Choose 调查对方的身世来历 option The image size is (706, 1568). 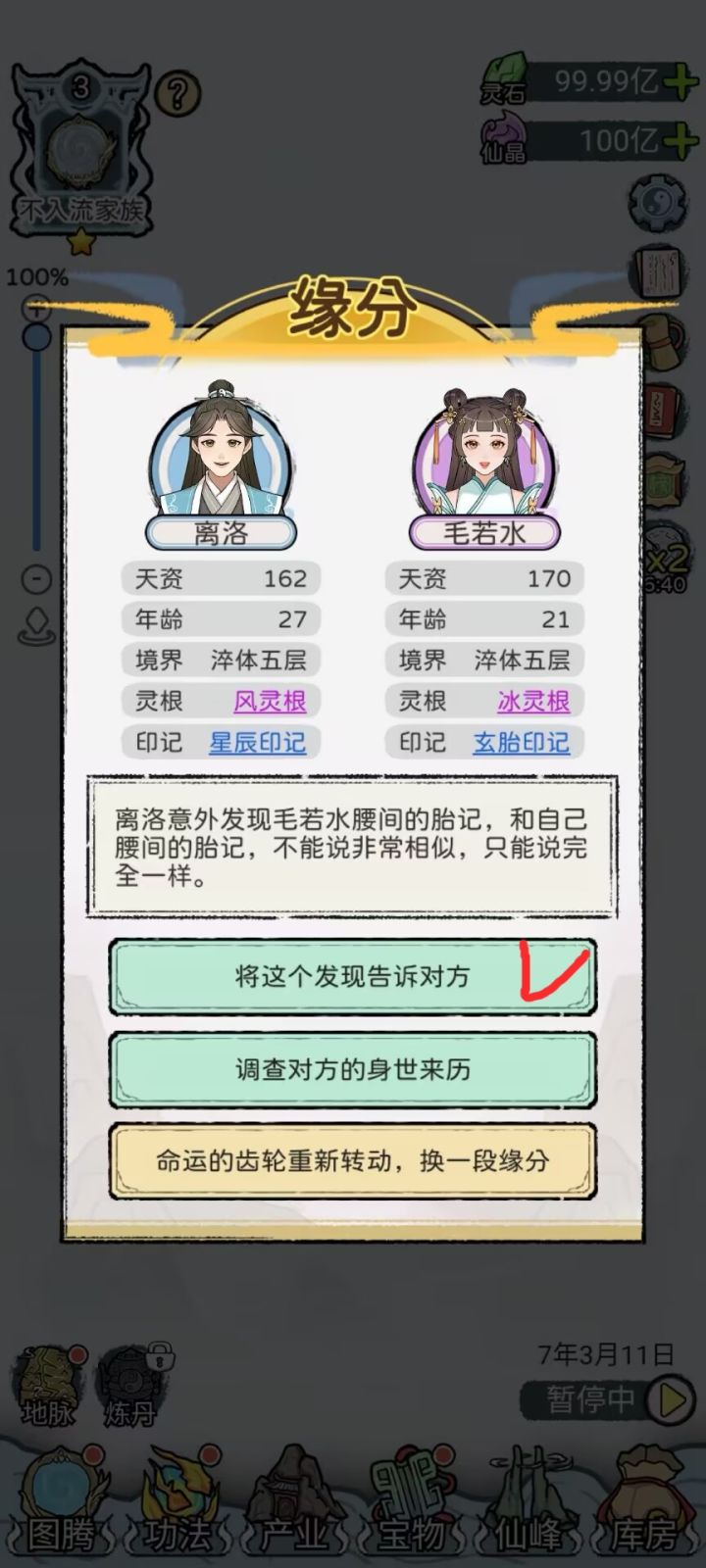click(352, 1068)
